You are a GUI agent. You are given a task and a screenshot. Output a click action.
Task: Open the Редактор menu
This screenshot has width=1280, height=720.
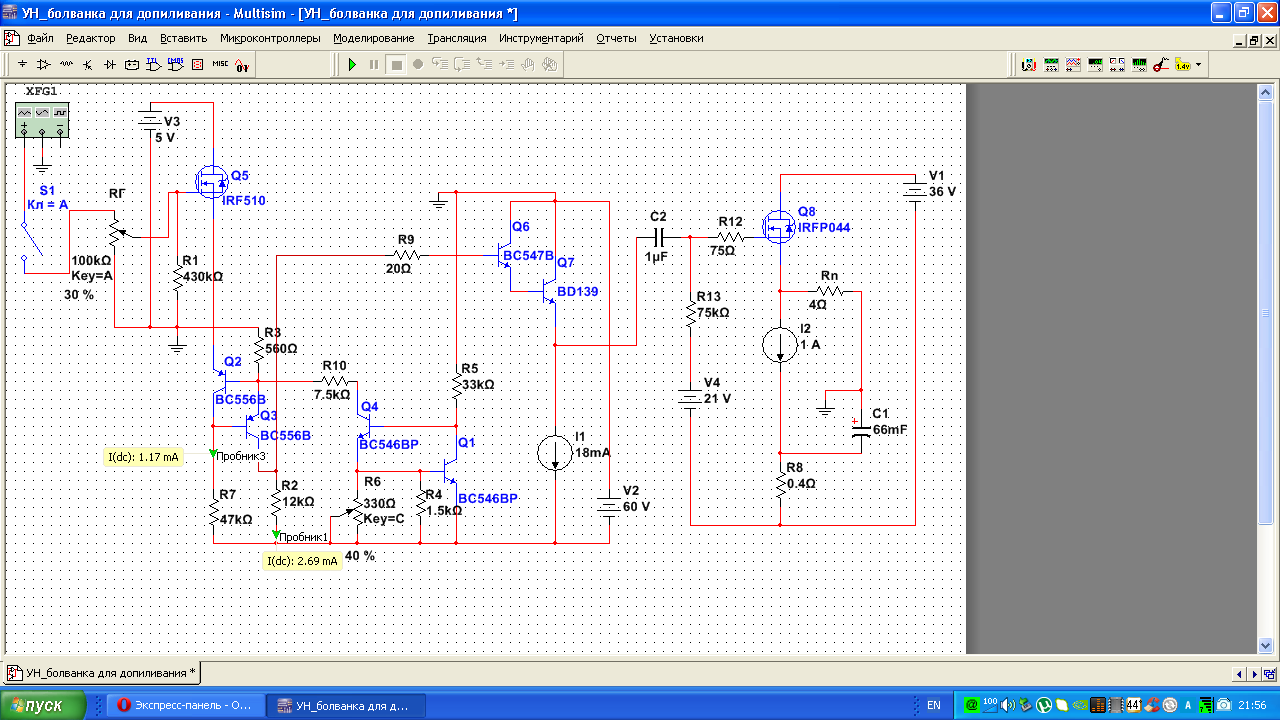click(x=91, y=38)
